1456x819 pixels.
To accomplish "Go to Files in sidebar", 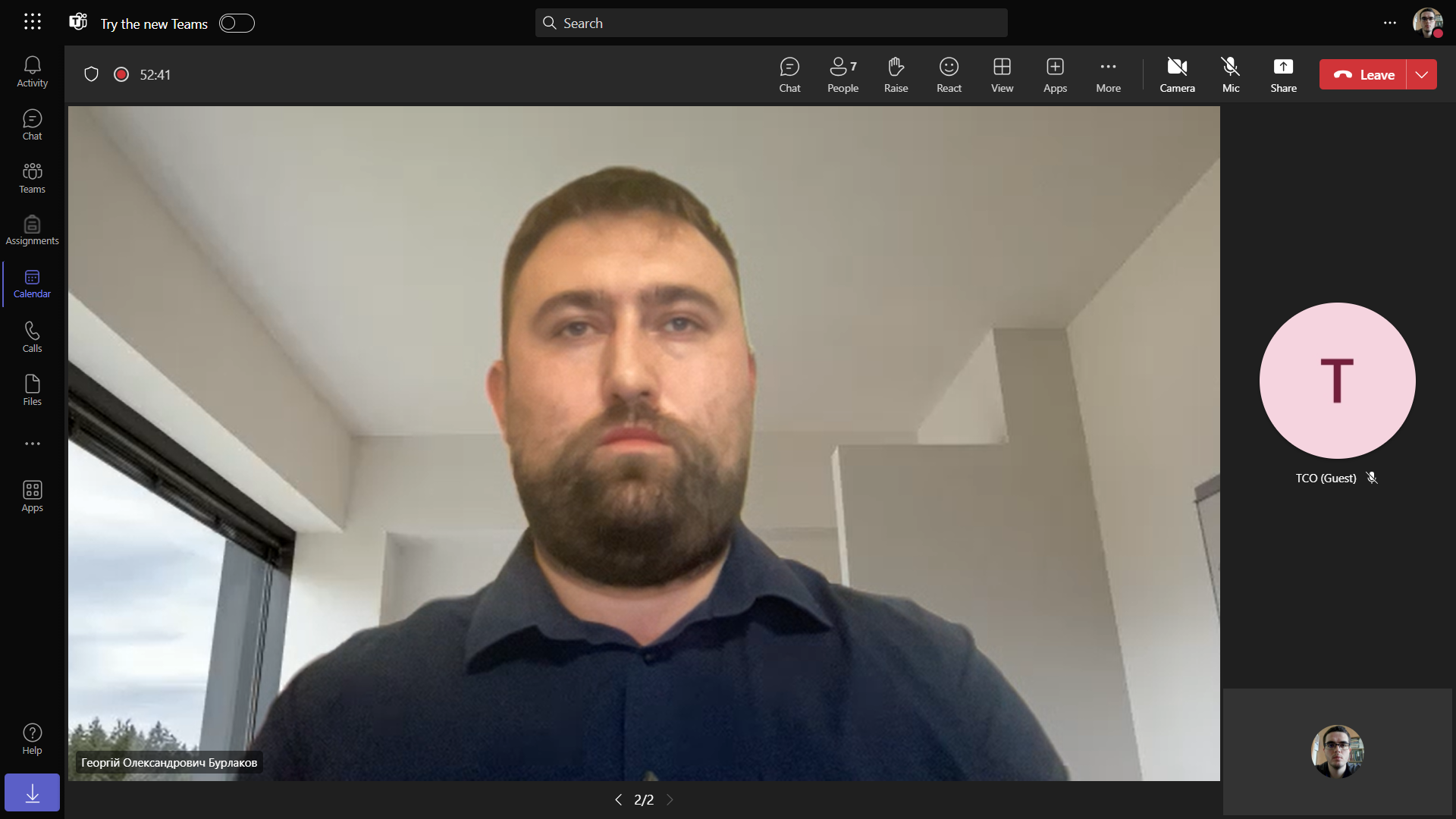I will pos(32,391).
